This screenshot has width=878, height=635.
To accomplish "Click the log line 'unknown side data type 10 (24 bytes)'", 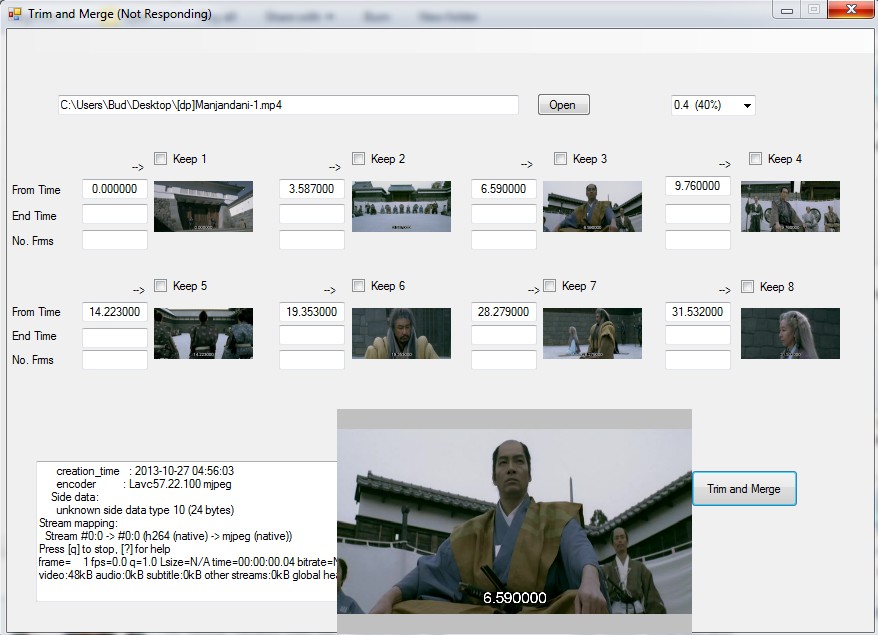I will [x=144, y=510].
